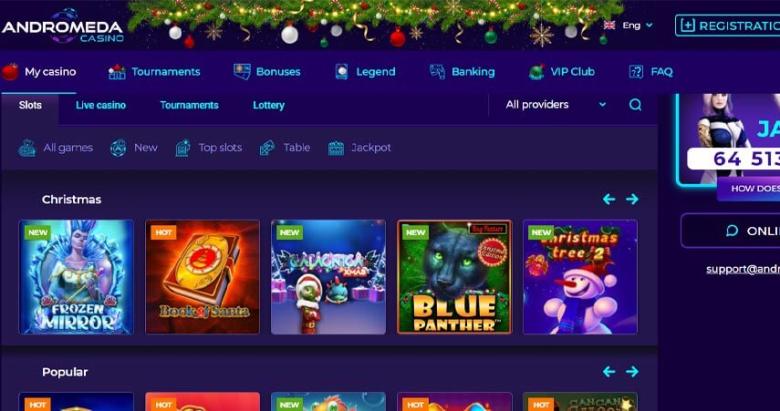Viewport: 780px width, 411px height.
Task: Open the FAQ help icon
Action: tap(636, 72)
